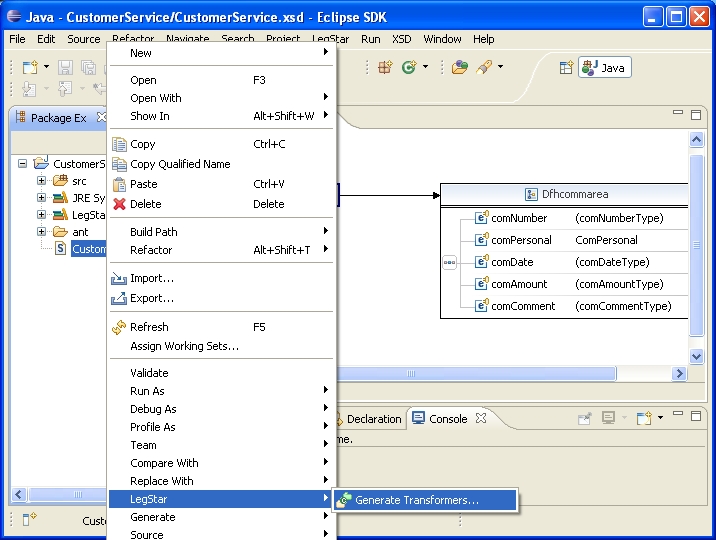Click the New wizard toolbar icon
The height and width of the screenshot is (540, 716).
(31, 67)
